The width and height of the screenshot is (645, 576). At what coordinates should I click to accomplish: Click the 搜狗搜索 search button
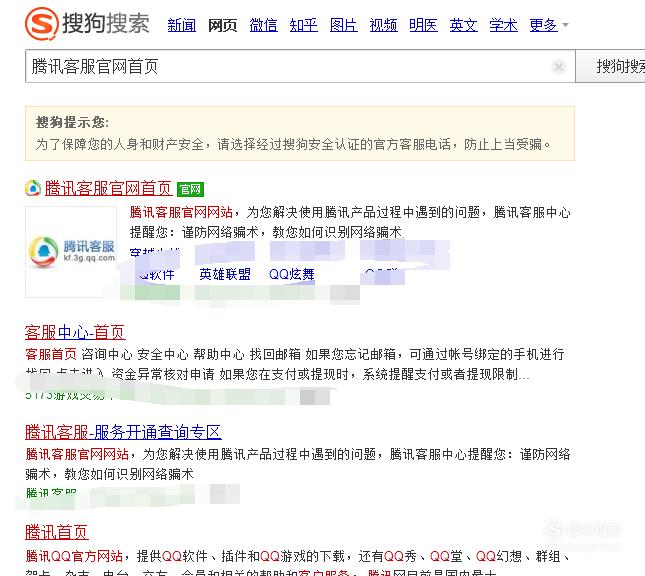(x=610, y=66)
